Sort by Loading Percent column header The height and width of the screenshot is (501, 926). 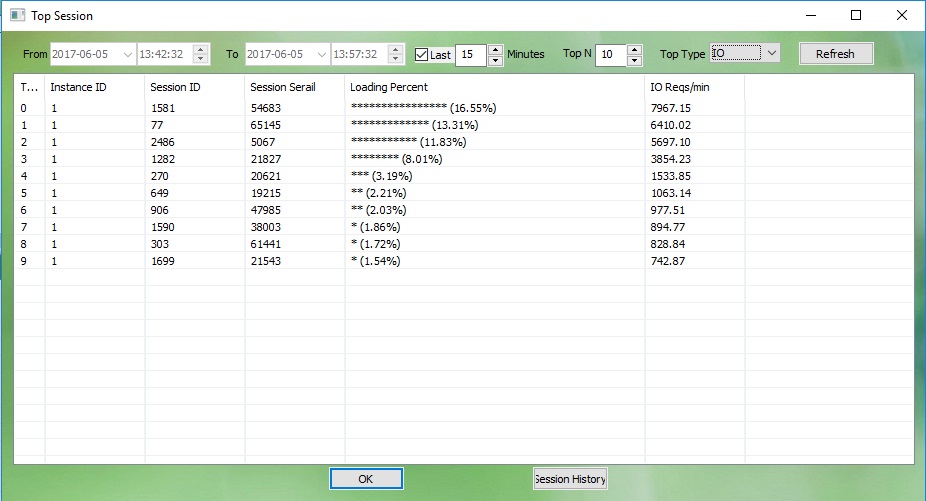point(494,87)
